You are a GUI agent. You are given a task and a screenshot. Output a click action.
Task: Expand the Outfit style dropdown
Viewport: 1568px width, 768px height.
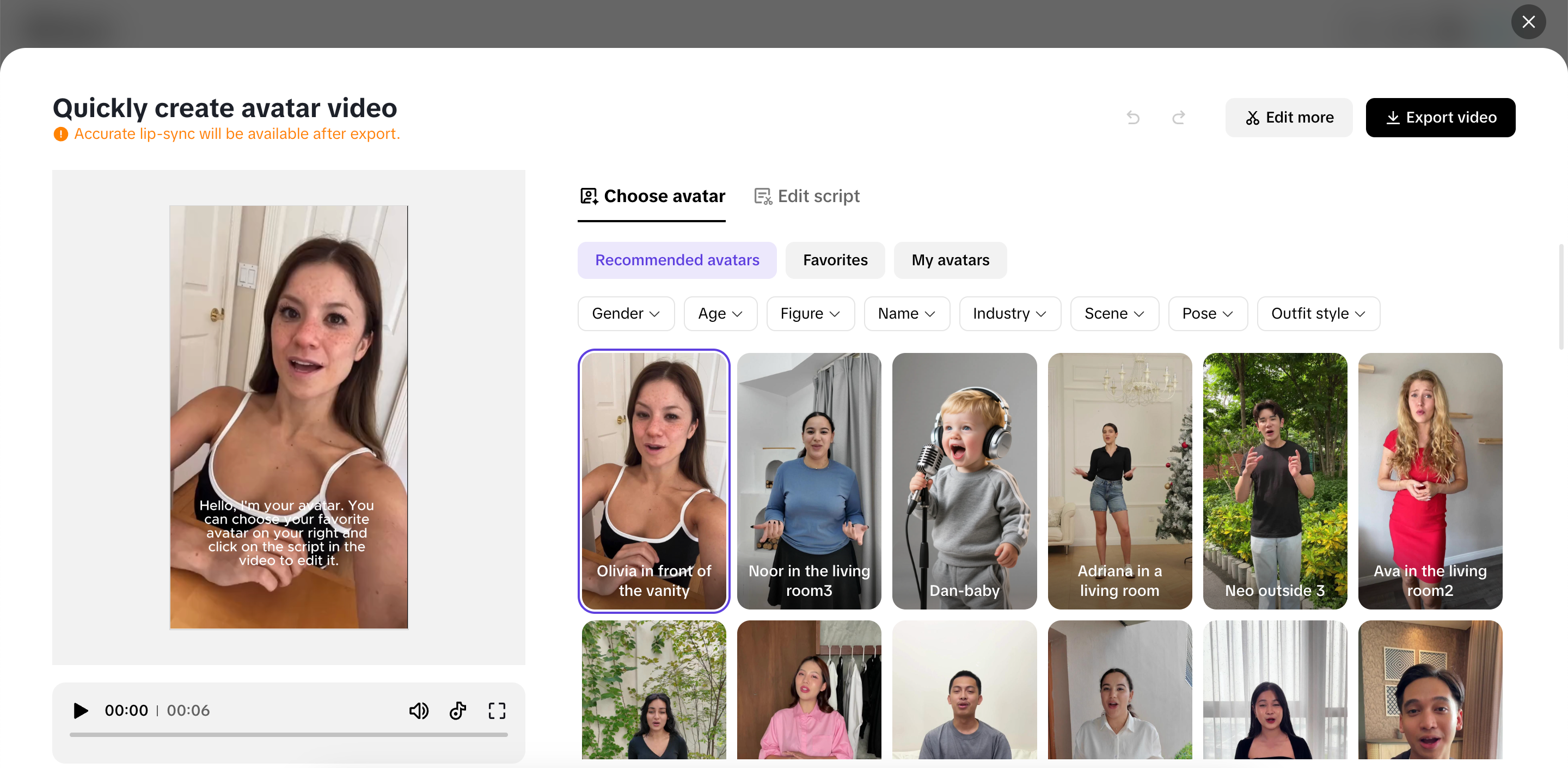click(1318, 314)
